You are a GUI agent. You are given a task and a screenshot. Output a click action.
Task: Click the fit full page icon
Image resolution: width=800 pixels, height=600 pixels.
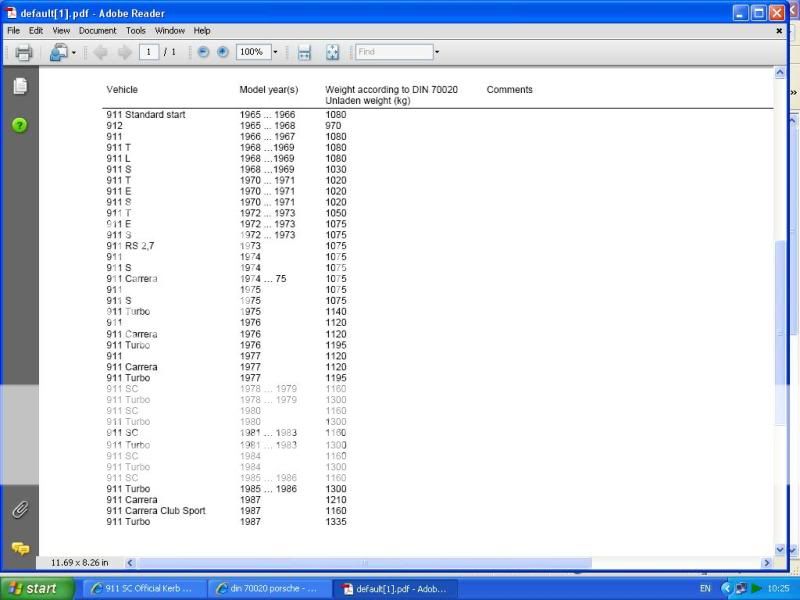coord(333,52)
